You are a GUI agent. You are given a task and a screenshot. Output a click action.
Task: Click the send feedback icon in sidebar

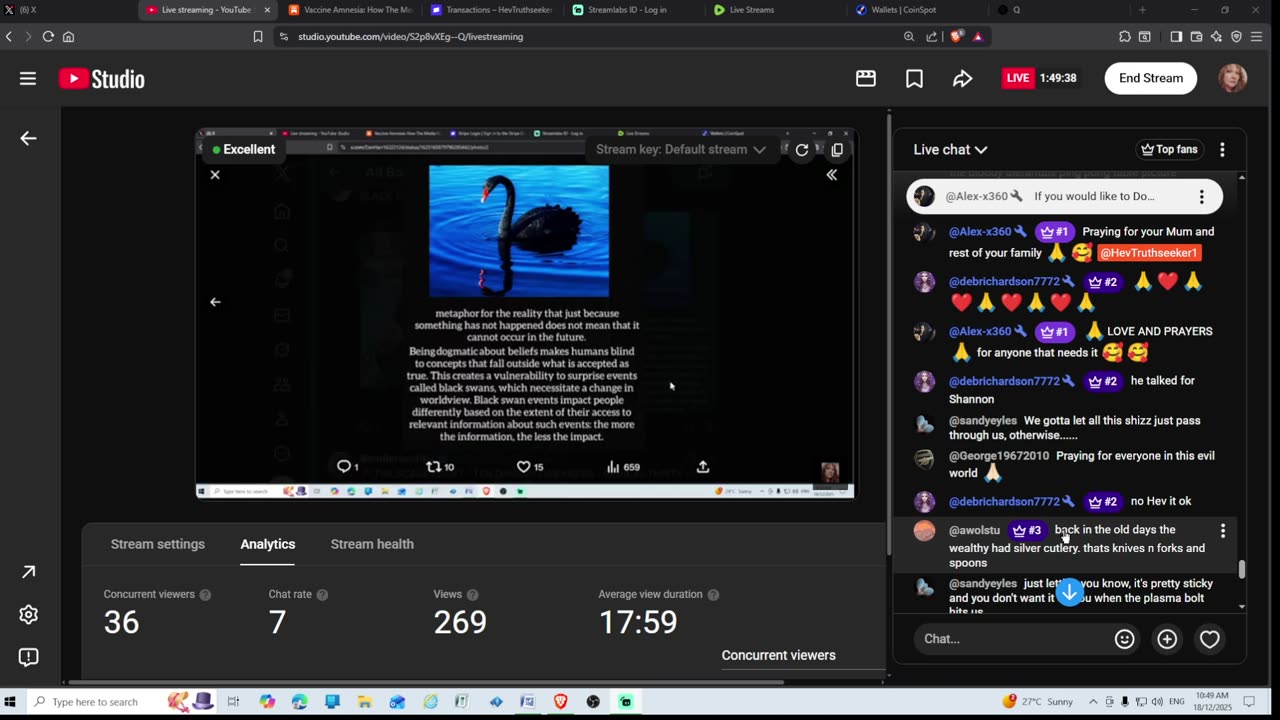tap(28, 657)
